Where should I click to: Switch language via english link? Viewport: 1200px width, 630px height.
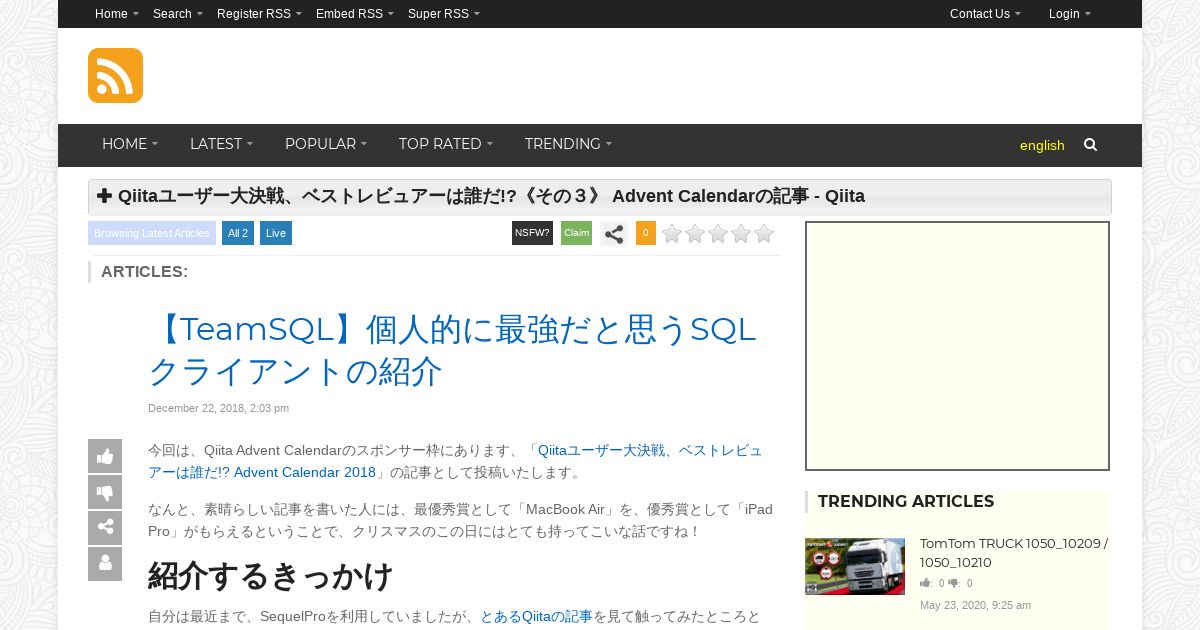[1042, 146]
